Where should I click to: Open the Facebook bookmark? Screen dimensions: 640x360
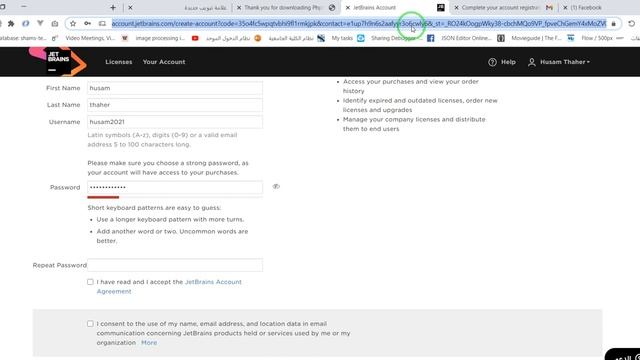click(x=431, y=38)
